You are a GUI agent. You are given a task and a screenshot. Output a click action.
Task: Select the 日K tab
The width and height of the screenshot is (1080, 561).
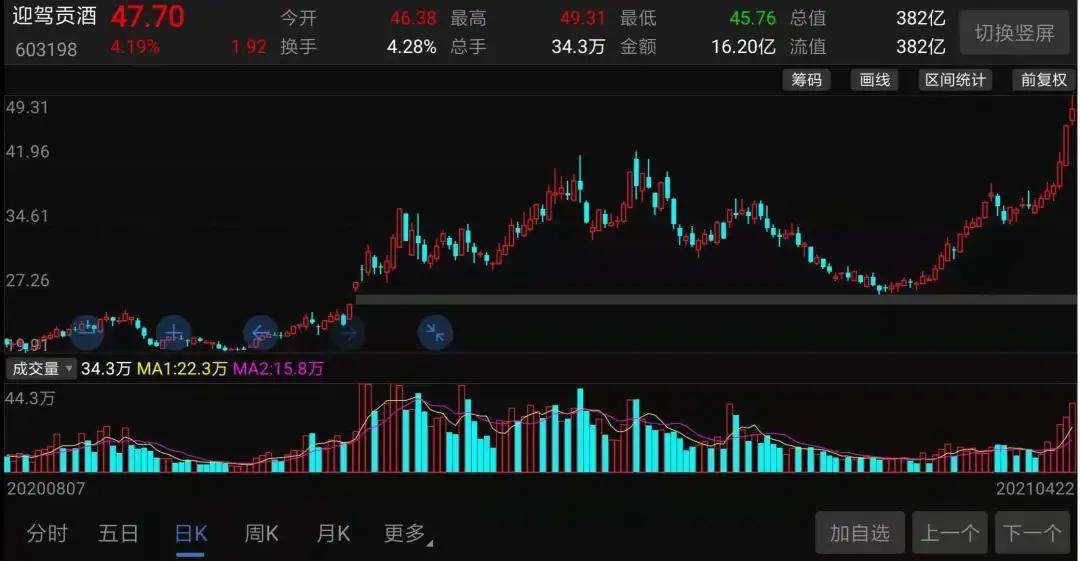[x=191, y=533]
